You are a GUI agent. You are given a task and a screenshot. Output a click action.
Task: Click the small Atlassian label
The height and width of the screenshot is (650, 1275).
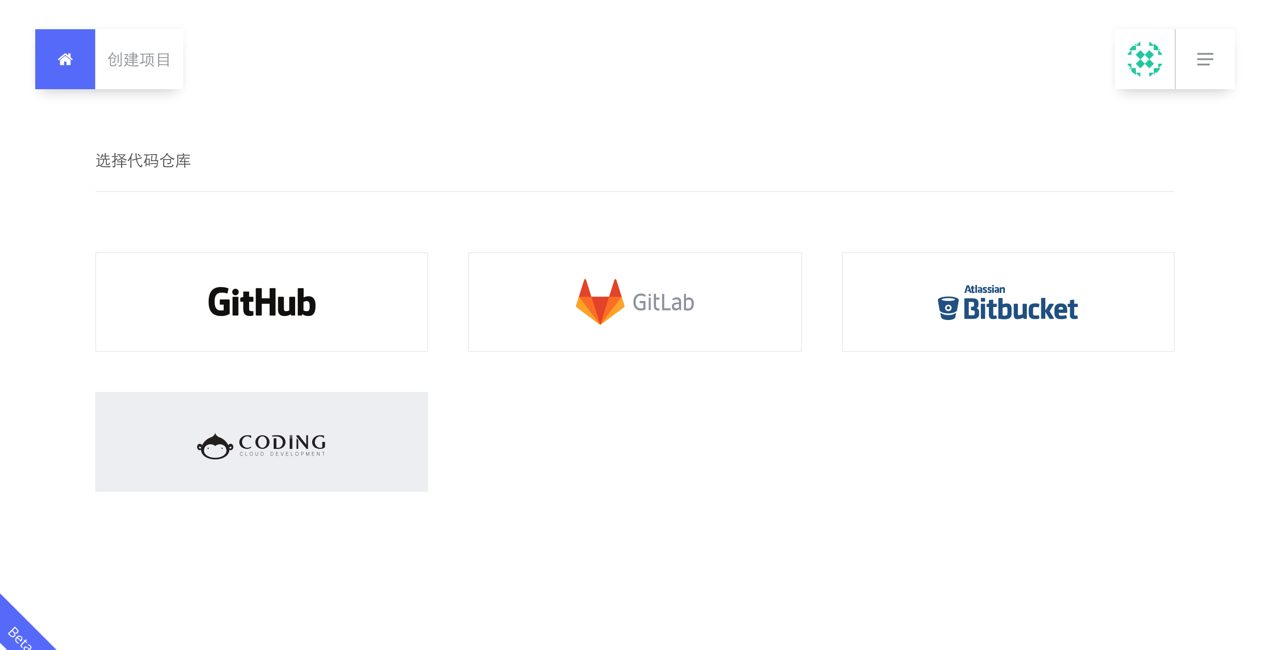point(984,289)
